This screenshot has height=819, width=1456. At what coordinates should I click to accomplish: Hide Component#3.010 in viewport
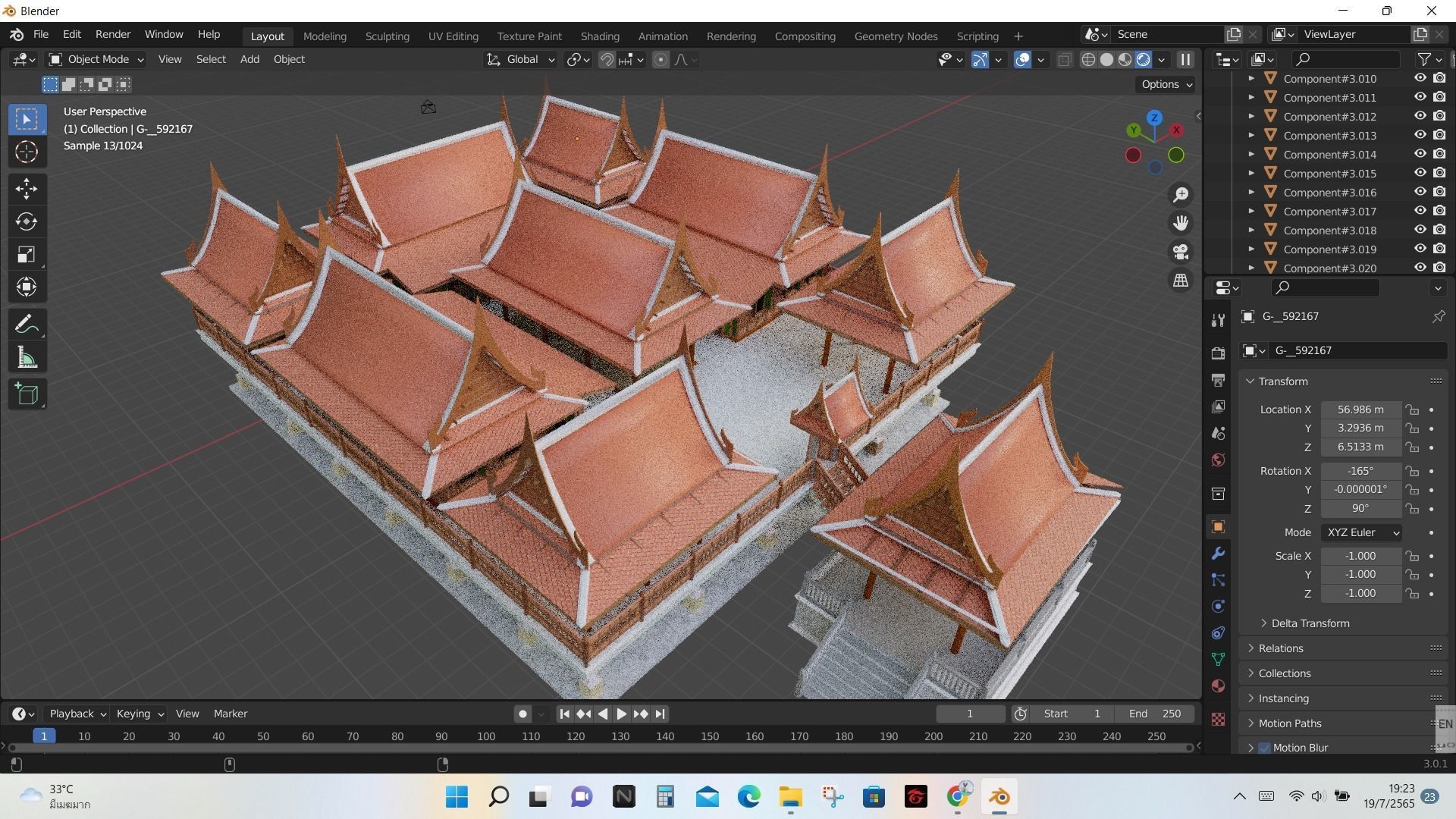[1420, 78]
